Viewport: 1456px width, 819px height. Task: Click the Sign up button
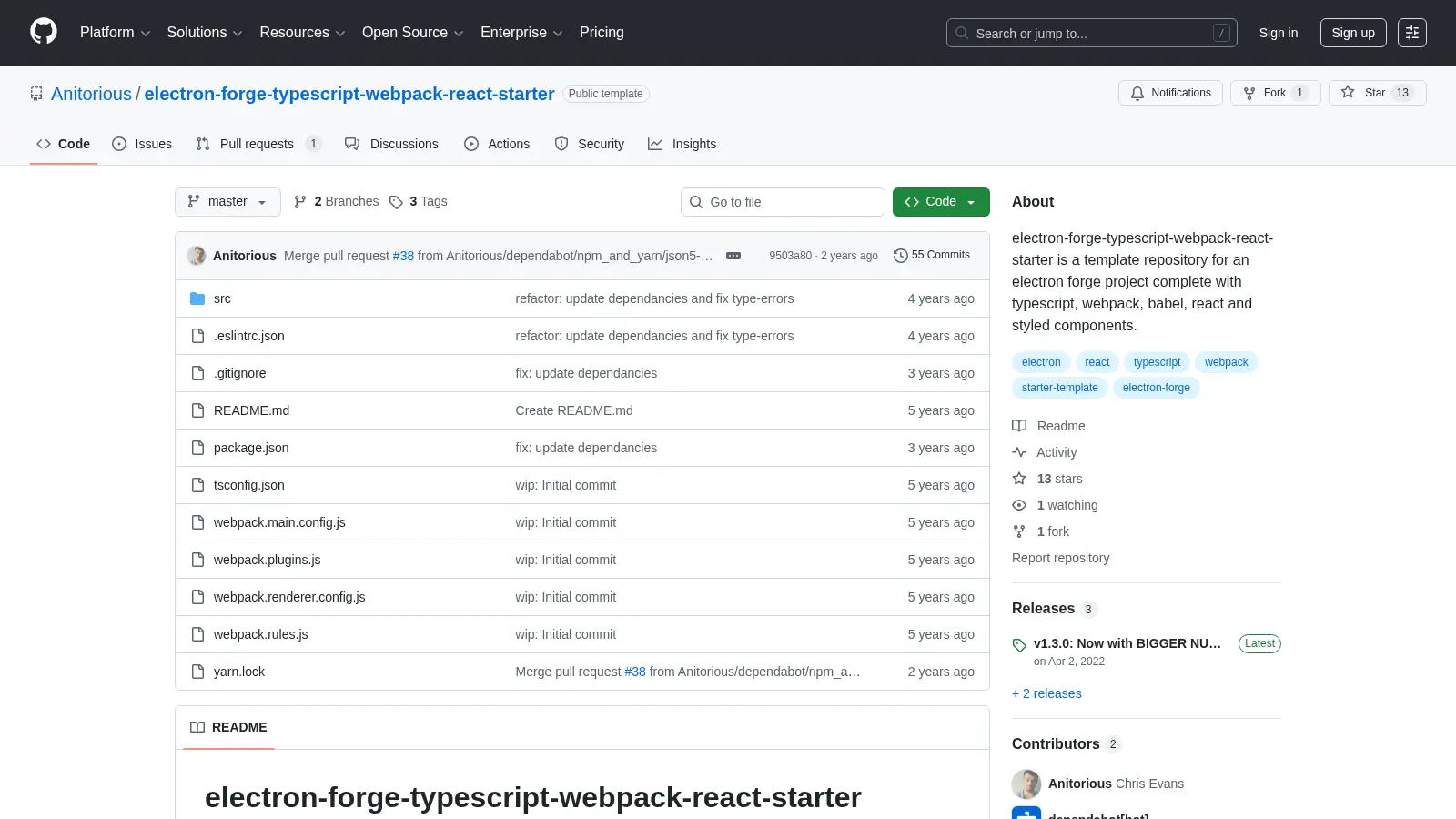[1353, 33]
